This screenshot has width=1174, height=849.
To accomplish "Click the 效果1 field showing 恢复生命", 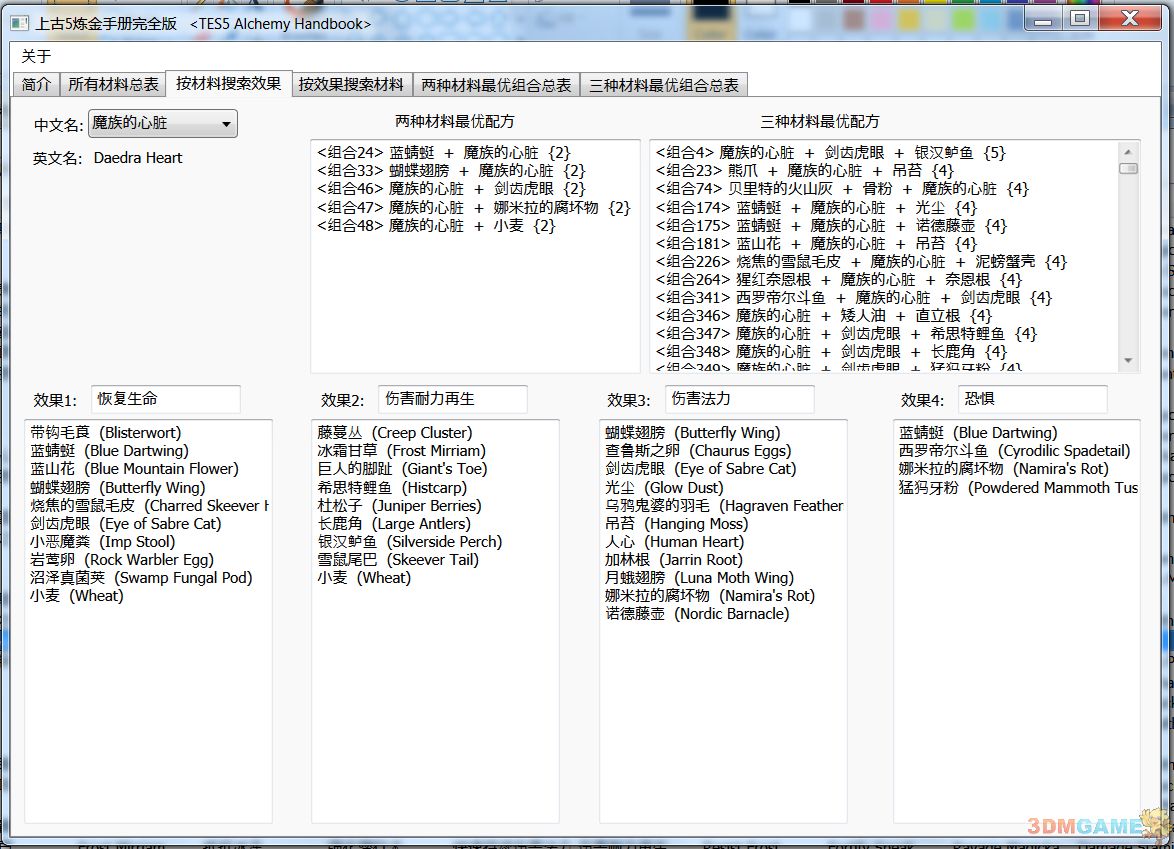I will [x=165, y=399].
